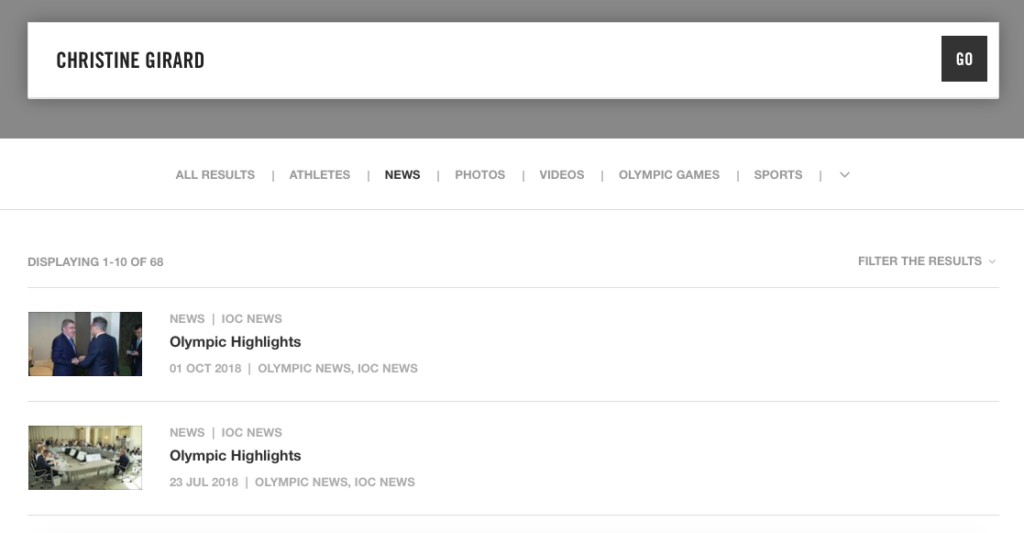Screen dimensions: 1024x533
Task: Open the Athletes results tab
Action: [x=319, y=175]
